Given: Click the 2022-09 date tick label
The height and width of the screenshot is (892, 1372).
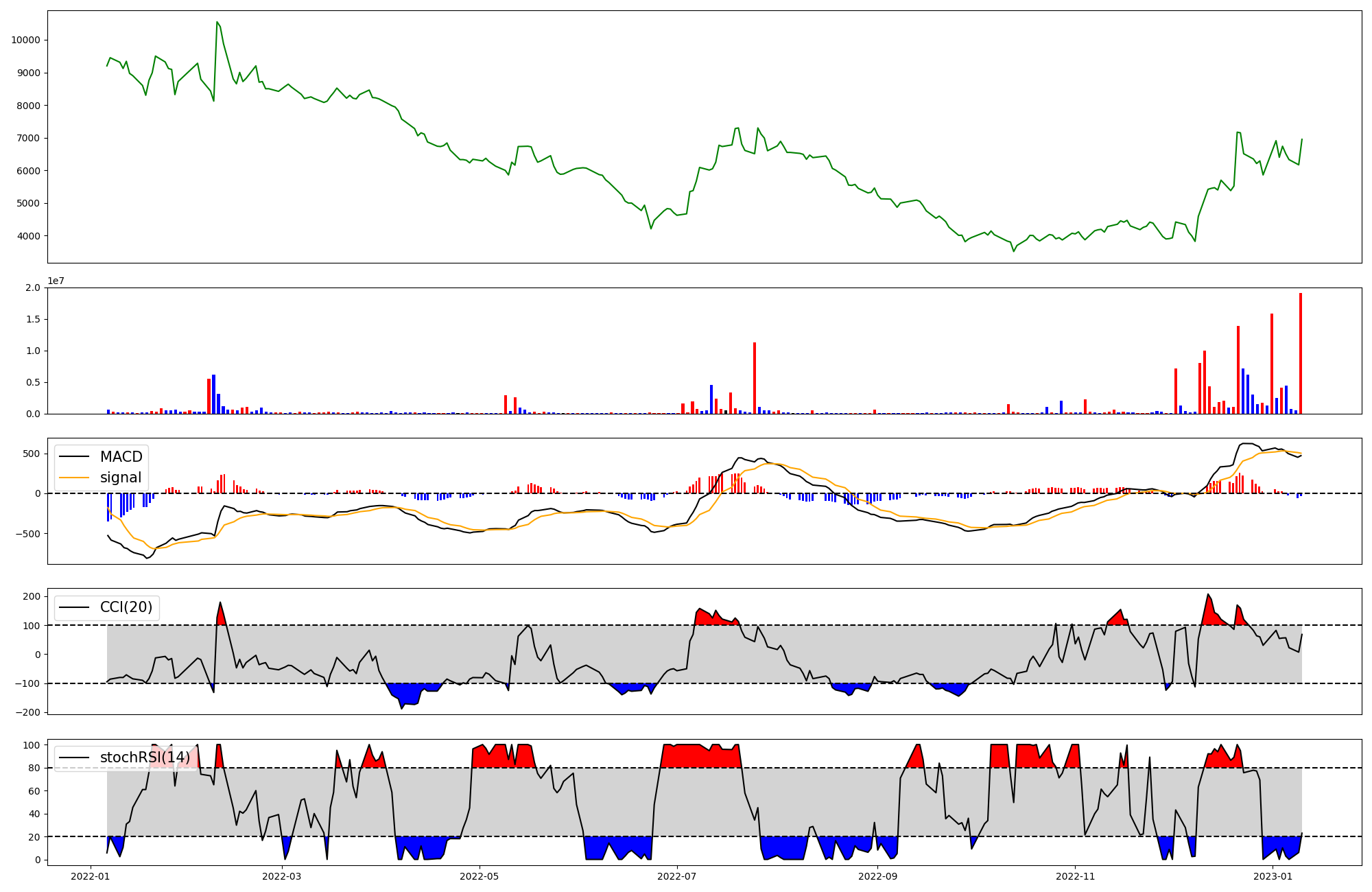Looking at the screenshot, I should tap(877, 876).
